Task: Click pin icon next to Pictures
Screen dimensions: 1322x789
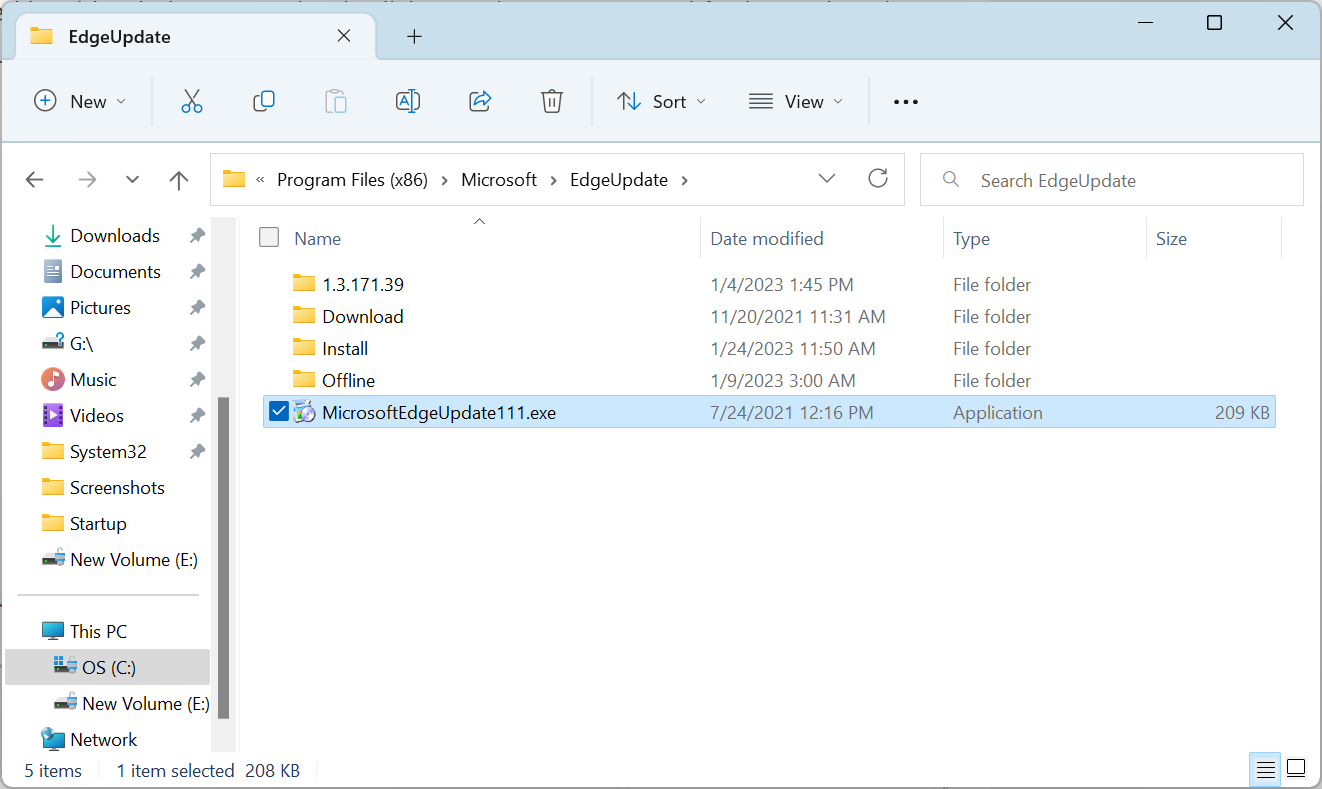Action: [197, 308]
